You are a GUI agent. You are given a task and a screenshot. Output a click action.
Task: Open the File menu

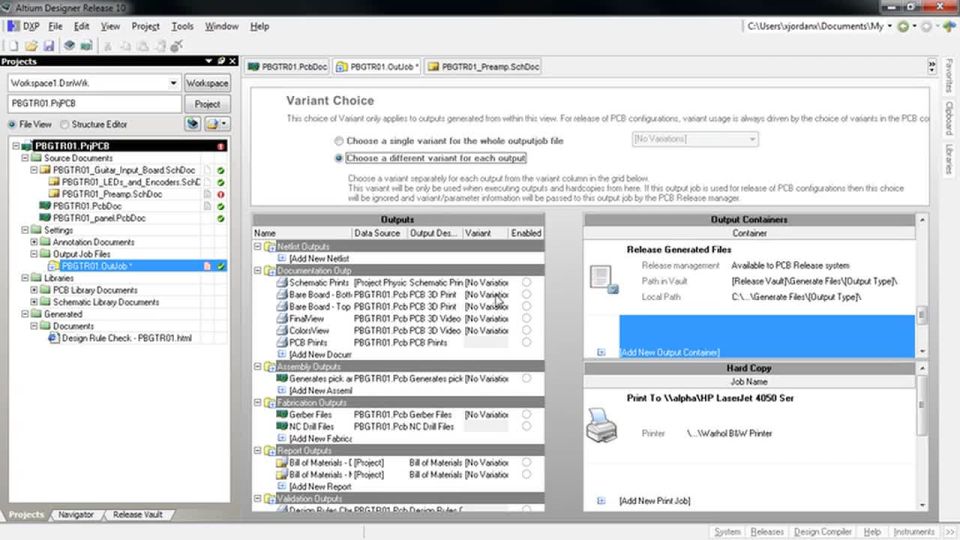(x=55, y=26)
